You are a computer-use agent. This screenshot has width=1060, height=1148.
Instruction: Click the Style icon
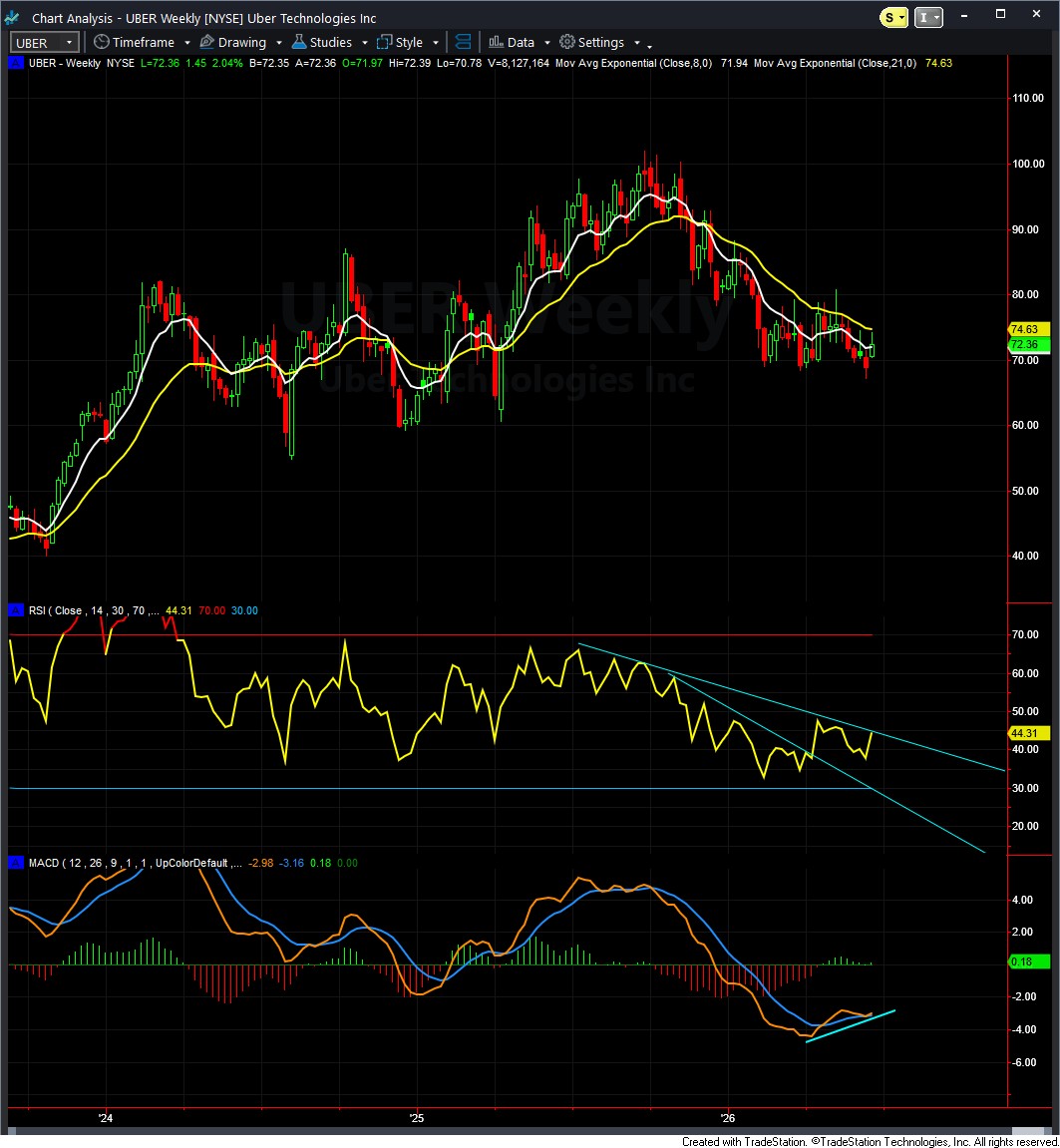(384, 42)
